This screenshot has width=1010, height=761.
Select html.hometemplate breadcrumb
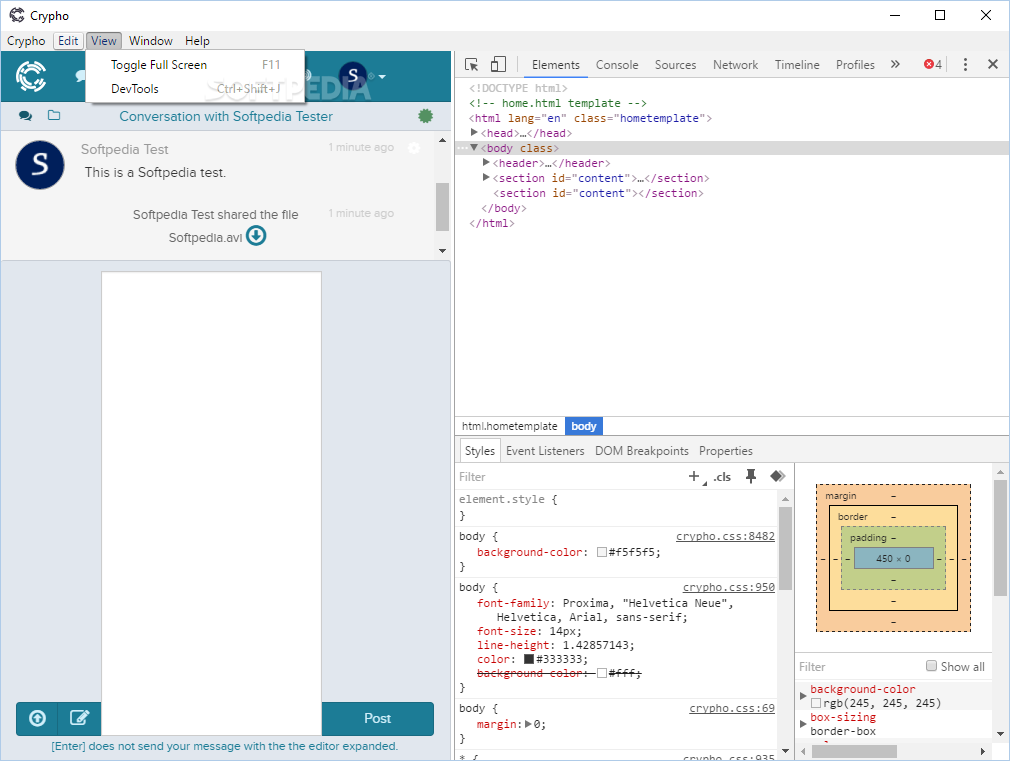(509, 426)
